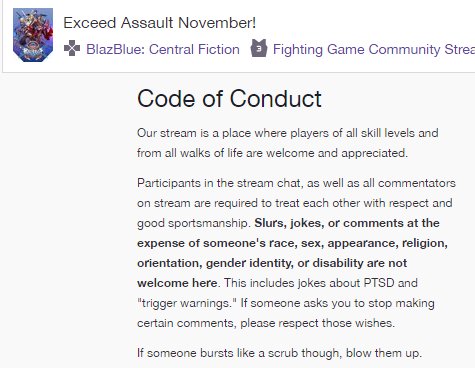
Task: Click the phrase please respect those wishes
Action: coord(317,323)
